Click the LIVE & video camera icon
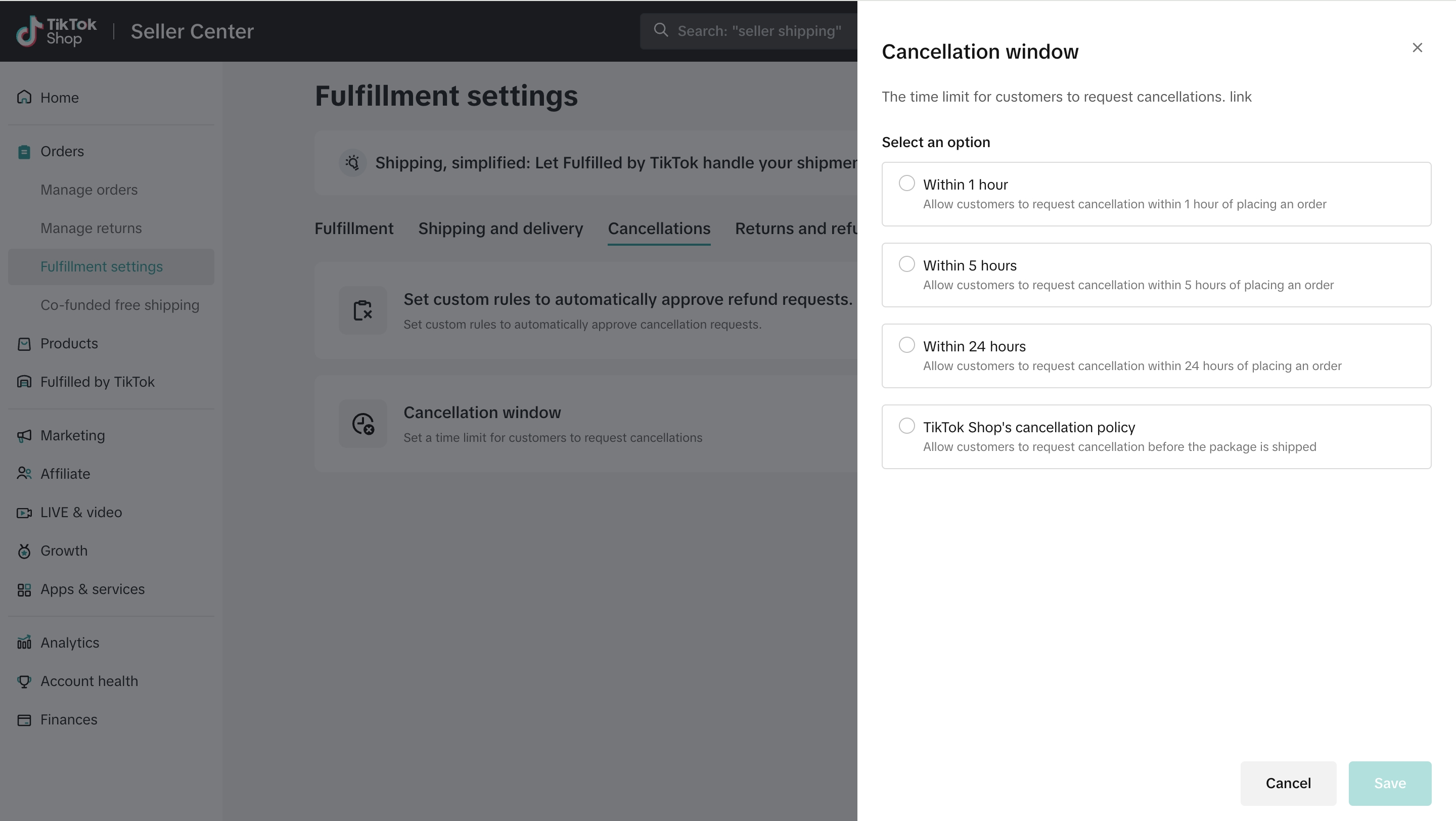The width and height of the screenshot is (1456, 821). 24,513
